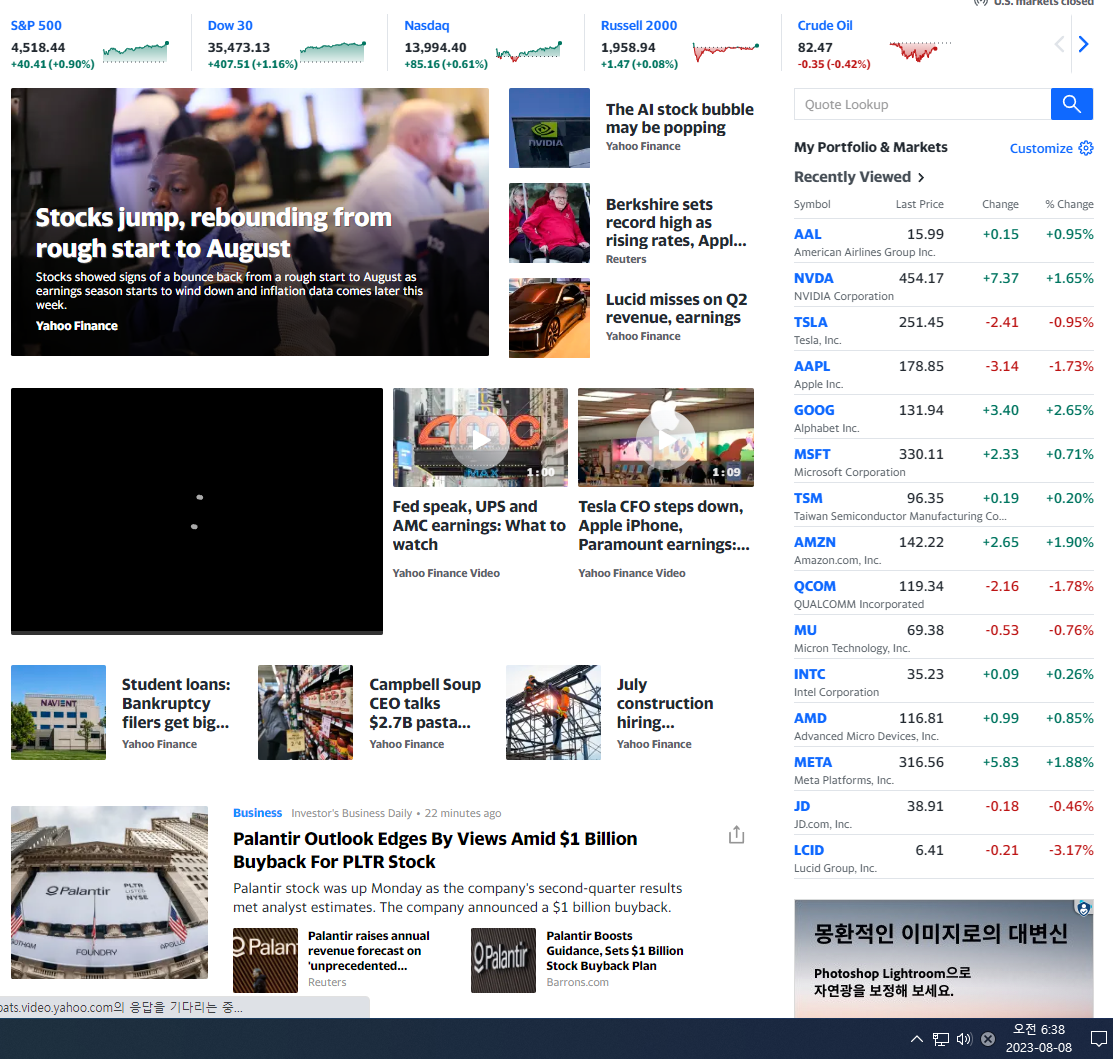Expand Recently Viewed list
1113x1059 pixels.
pos(859,177)
